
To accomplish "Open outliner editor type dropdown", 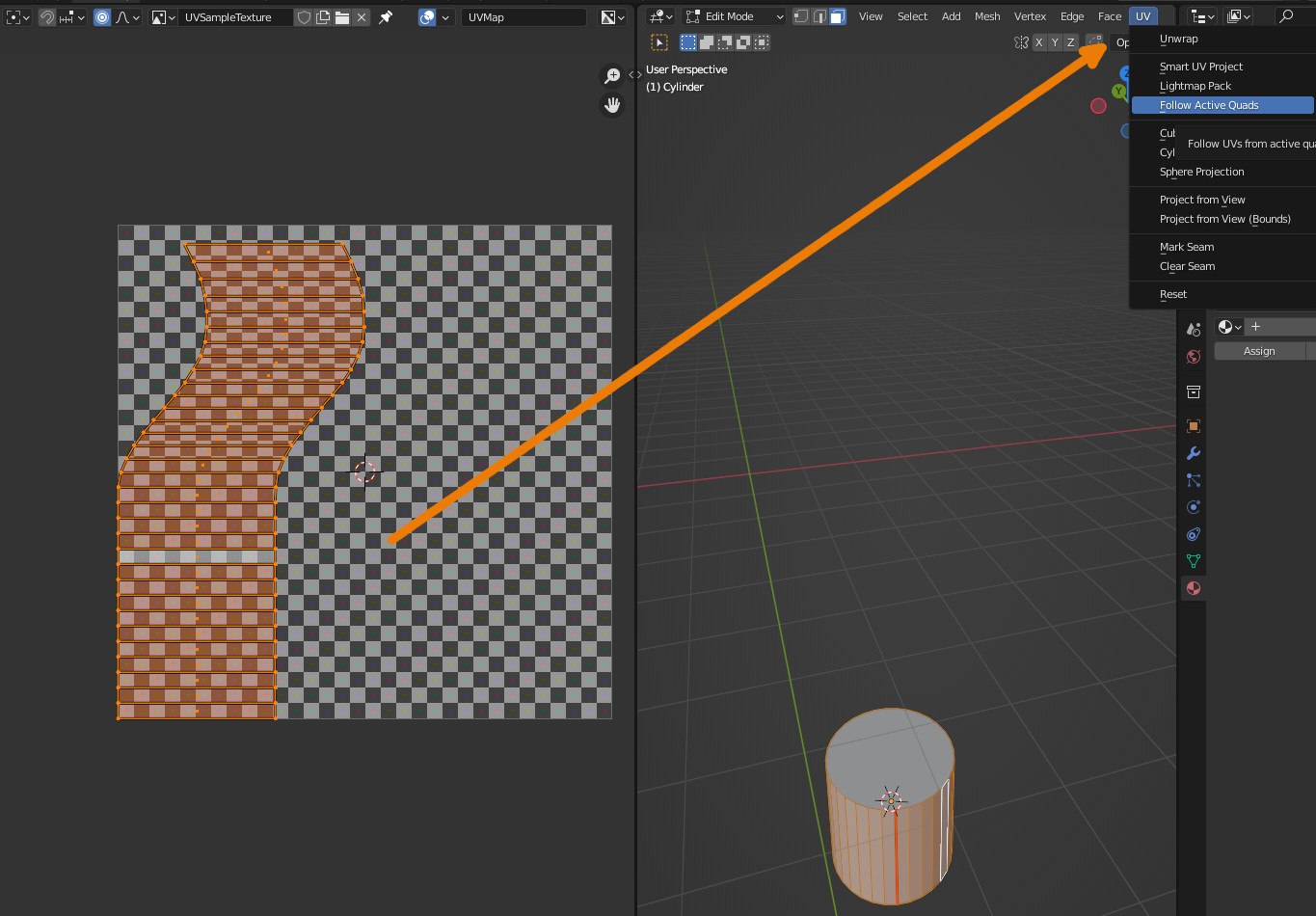I will (1202, 16).
